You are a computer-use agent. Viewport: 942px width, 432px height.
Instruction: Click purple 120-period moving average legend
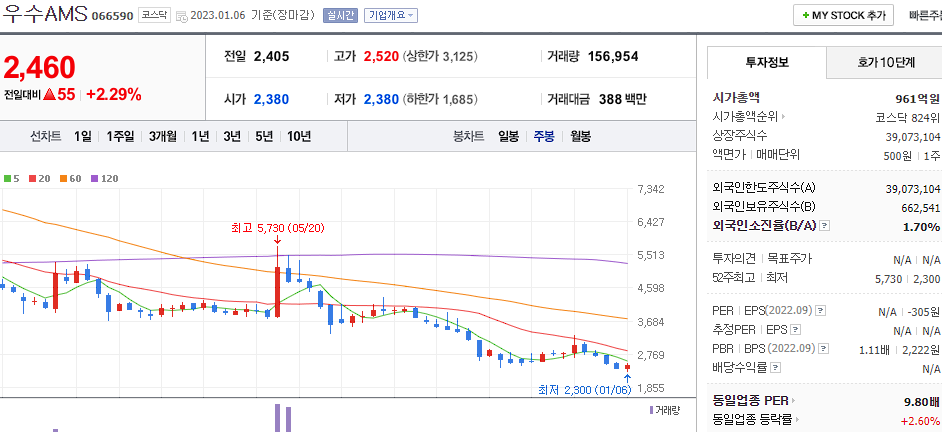pos(105,178)
